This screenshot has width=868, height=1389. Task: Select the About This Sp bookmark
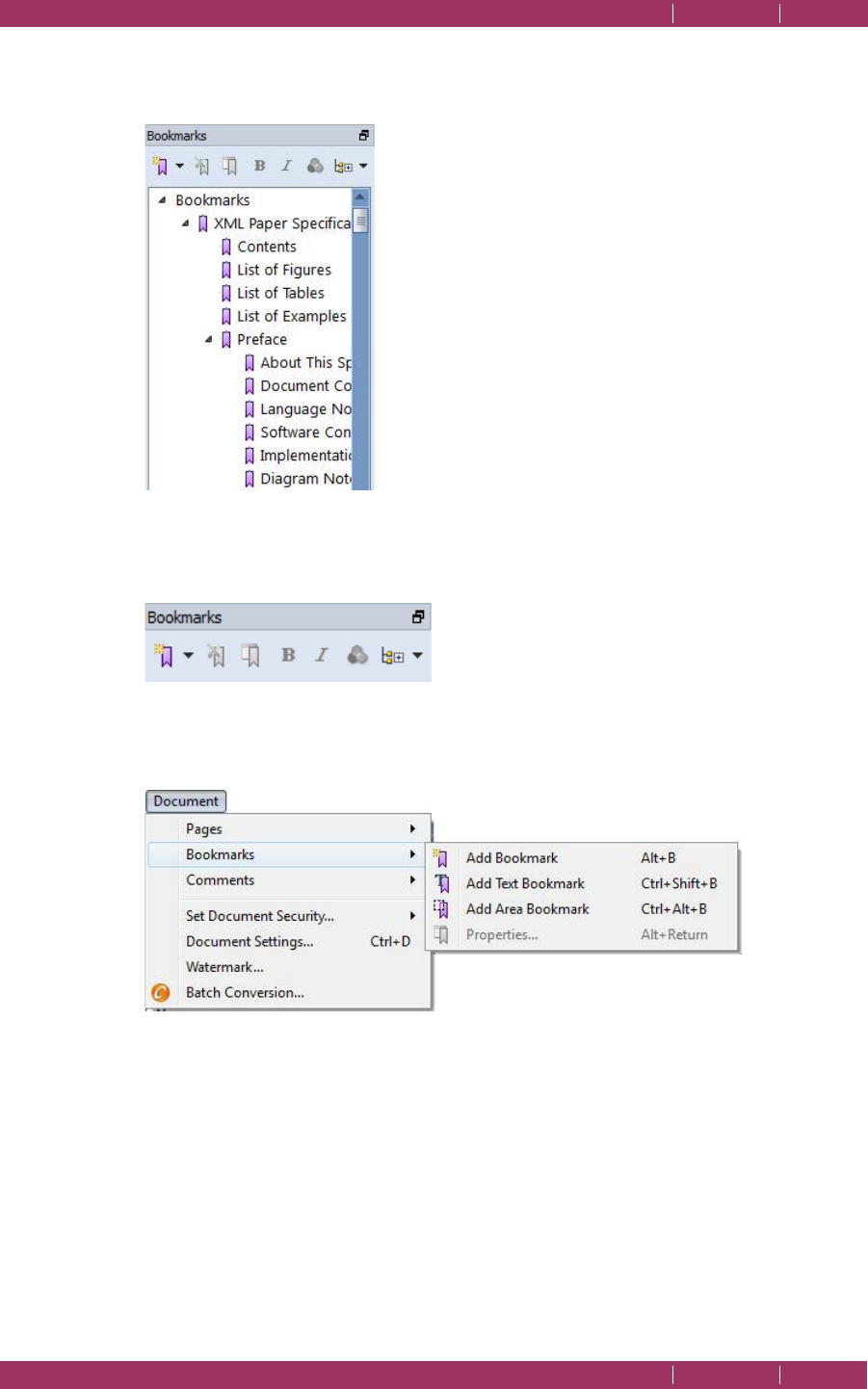(305, 362)
